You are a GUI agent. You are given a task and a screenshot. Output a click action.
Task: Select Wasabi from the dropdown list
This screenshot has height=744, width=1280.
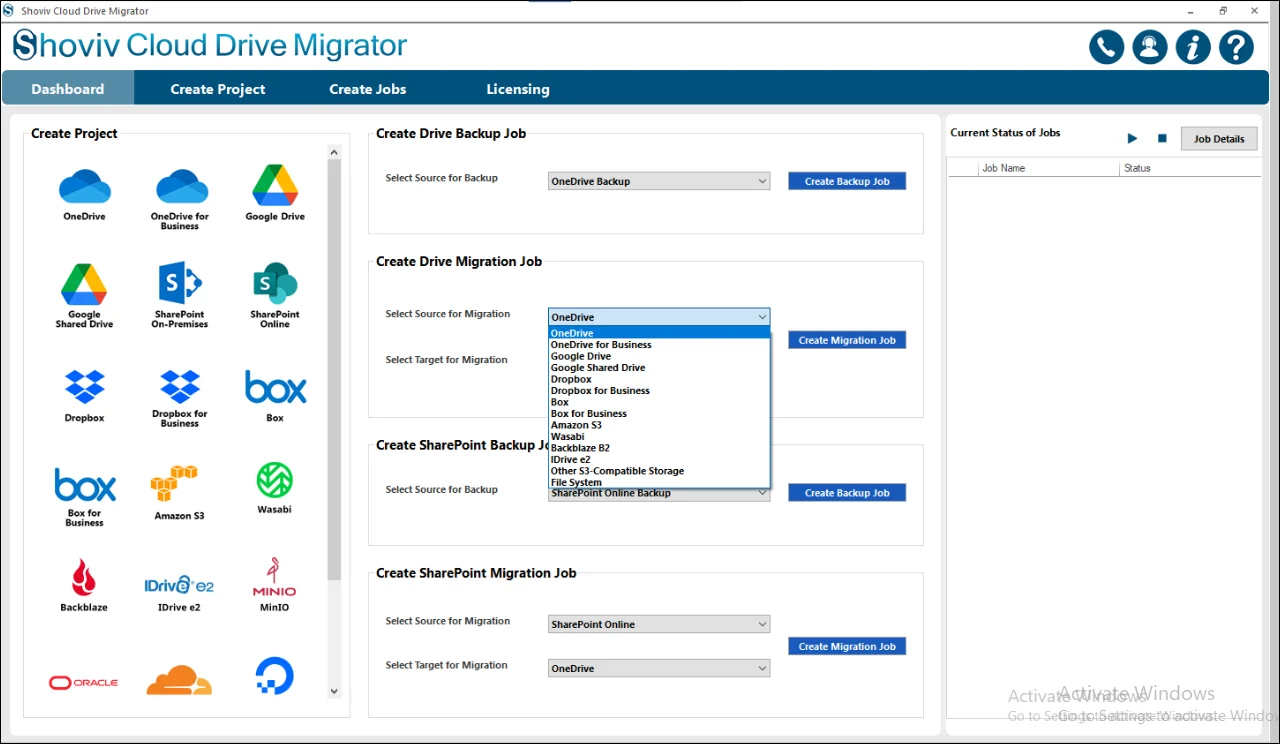pos(659,437)
